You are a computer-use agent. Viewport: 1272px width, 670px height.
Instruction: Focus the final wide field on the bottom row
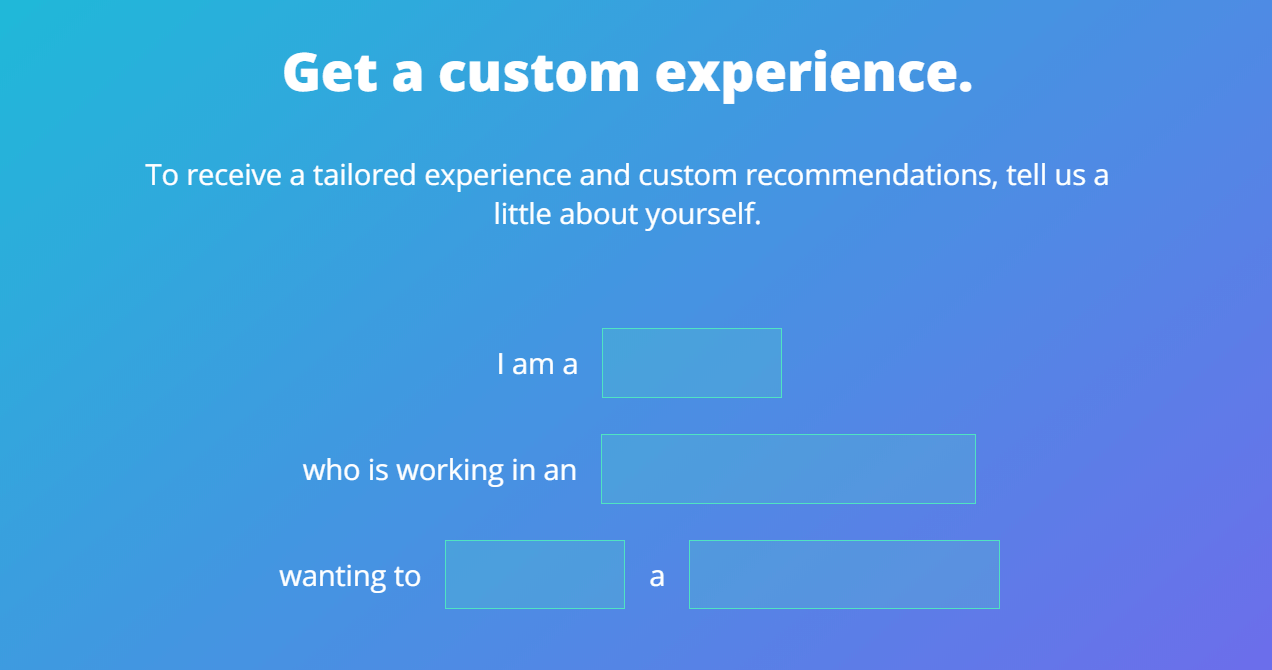click(844, 574)
